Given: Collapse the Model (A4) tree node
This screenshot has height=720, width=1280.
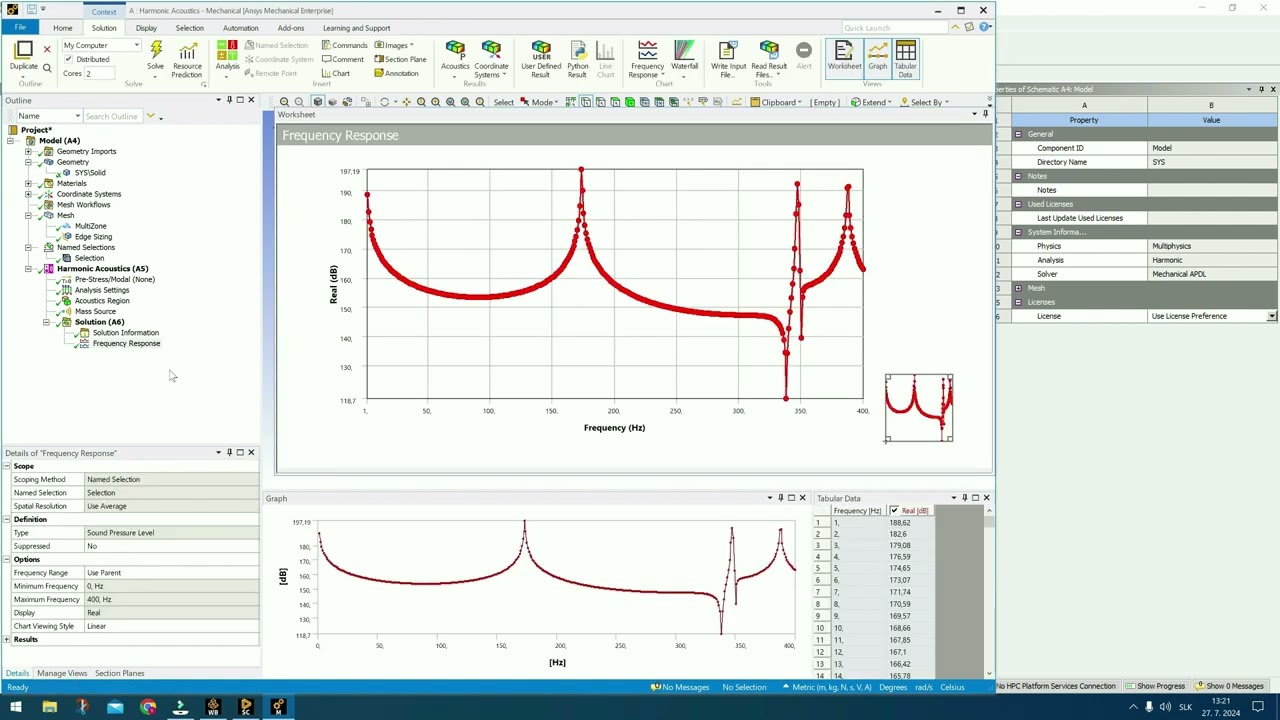Looking at the screenshot, I should click(x=10, y=141).
